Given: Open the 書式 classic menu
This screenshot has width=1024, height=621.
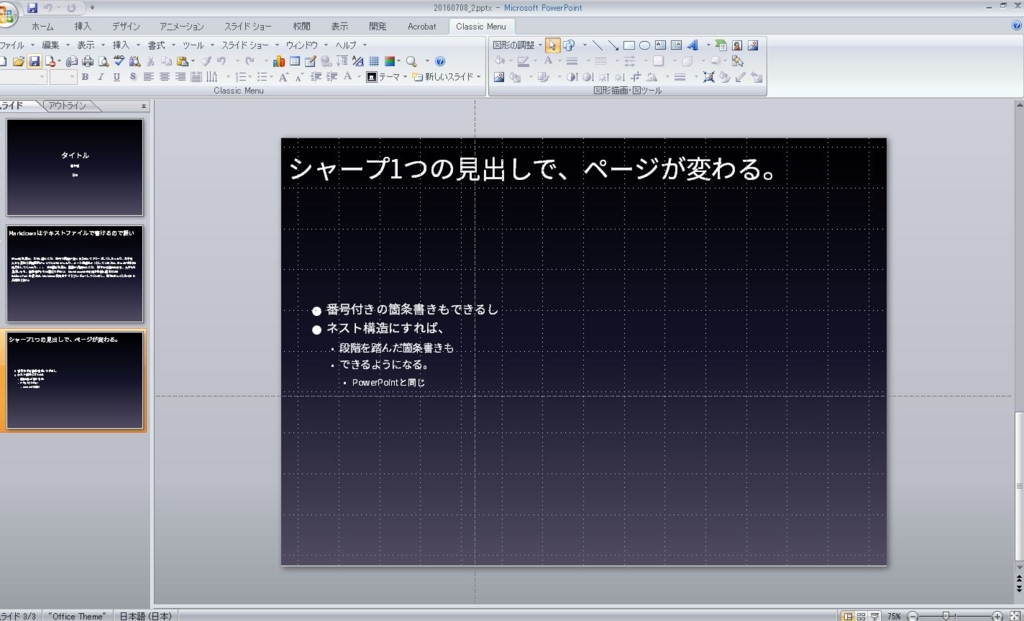Looking at the screenshot, I should 161,45.
